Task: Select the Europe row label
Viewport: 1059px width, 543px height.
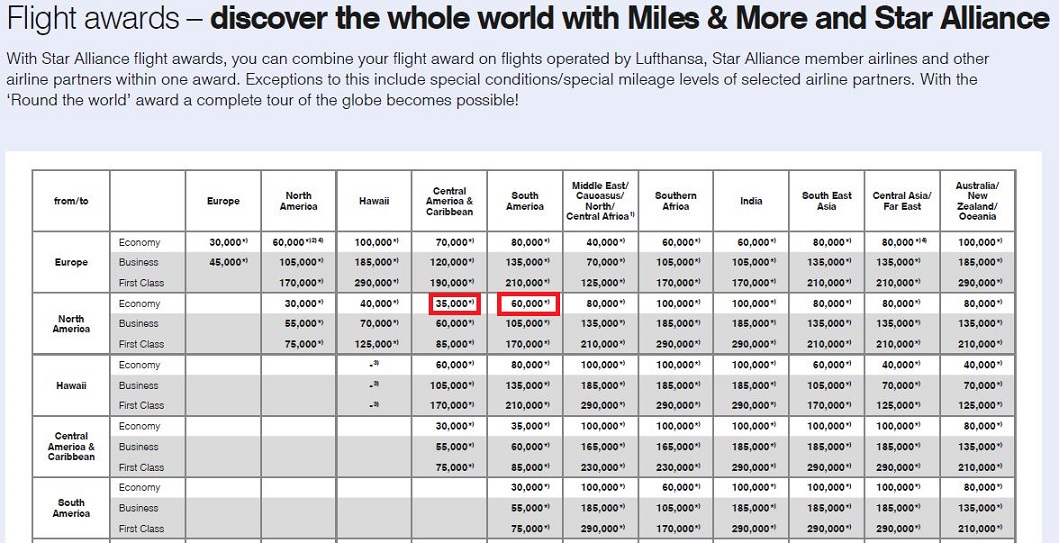Action: [71, 262]
